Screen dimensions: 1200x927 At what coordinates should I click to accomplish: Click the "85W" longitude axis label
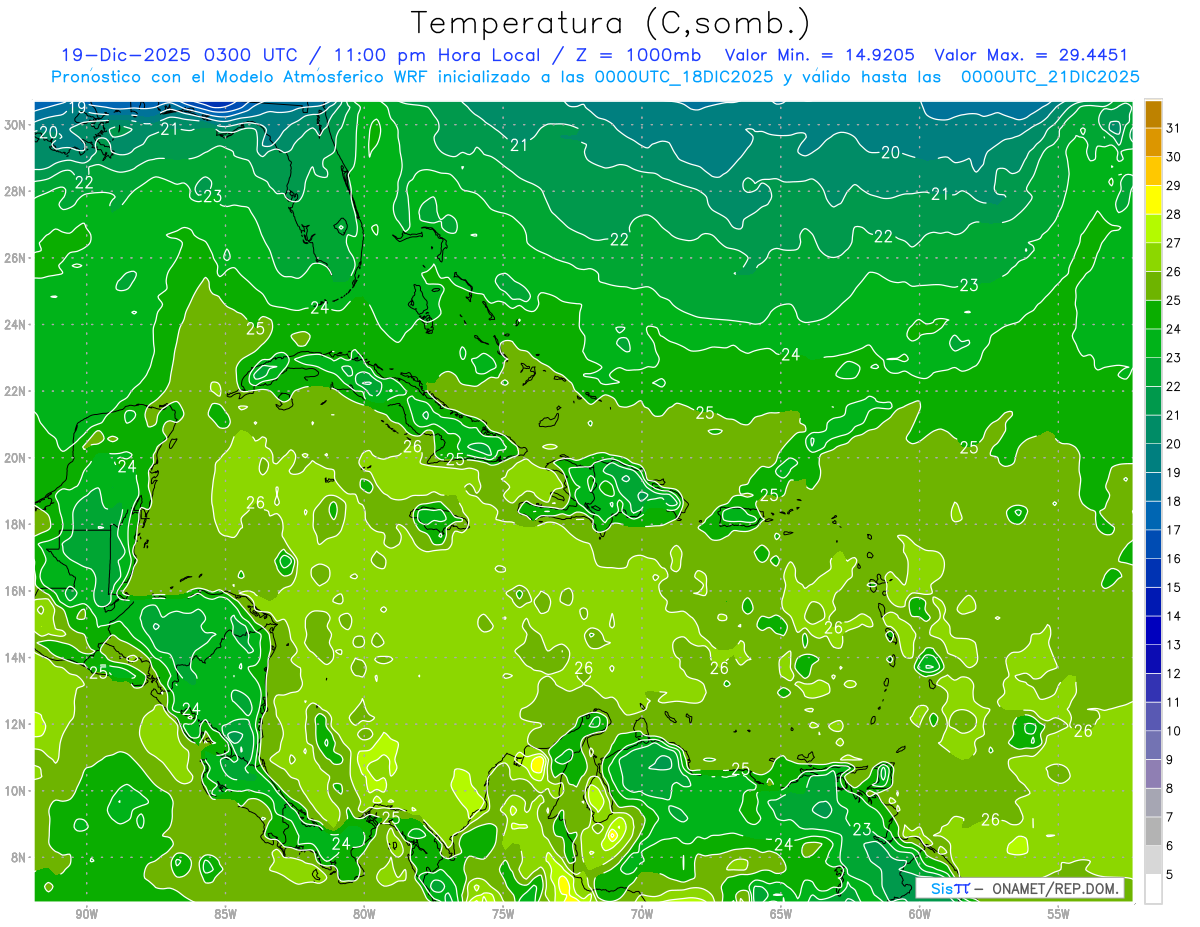pos(225,914)
